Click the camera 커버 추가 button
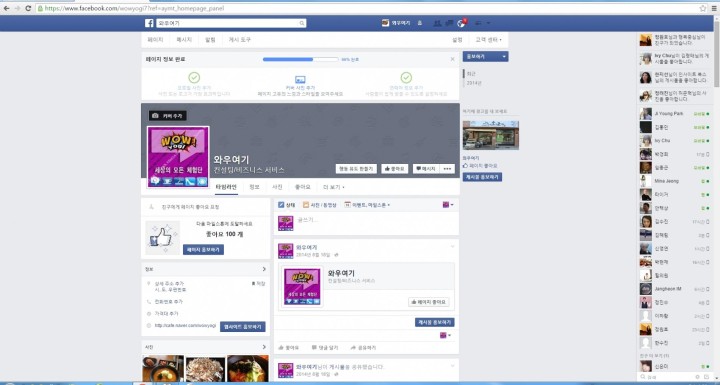Screen dimensions: 720x385 [x=168, y=116]
